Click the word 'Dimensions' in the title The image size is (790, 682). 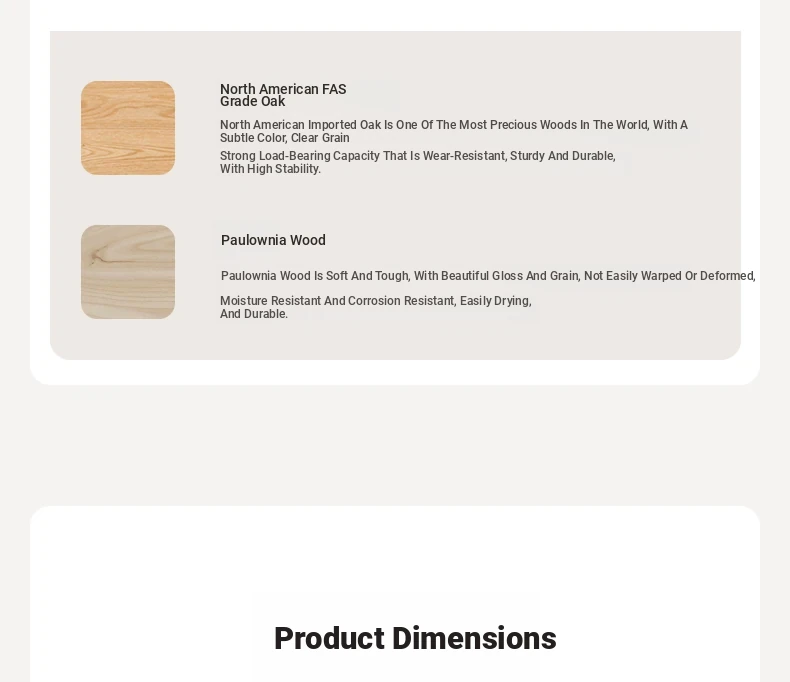tap(474, 638)
